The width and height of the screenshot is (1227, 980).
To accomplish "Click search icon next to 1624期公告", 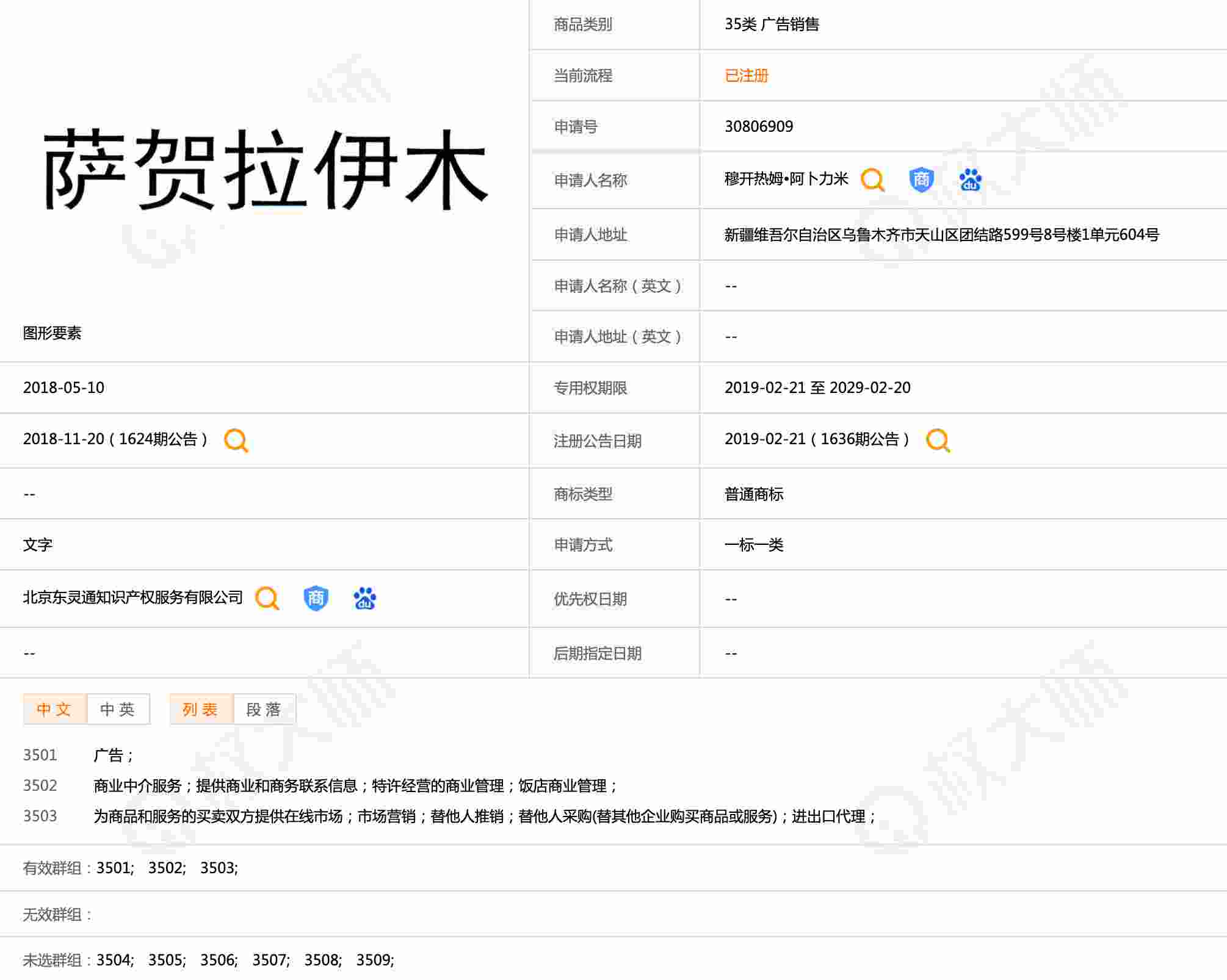I will tap(236, 440).
